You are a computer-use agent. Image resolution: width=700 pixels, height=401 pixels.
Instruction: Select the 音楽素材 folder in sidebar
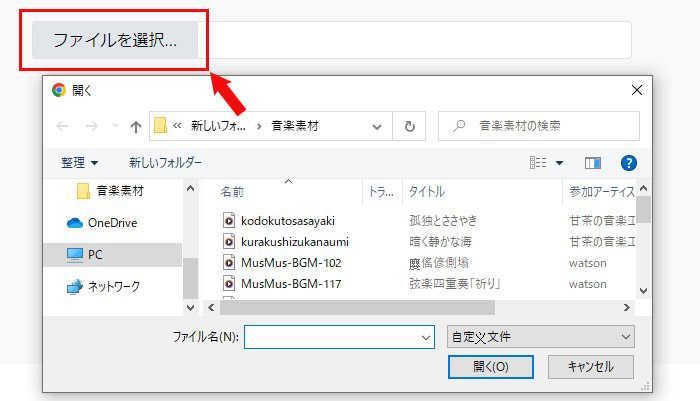click(x=123, y=190)
